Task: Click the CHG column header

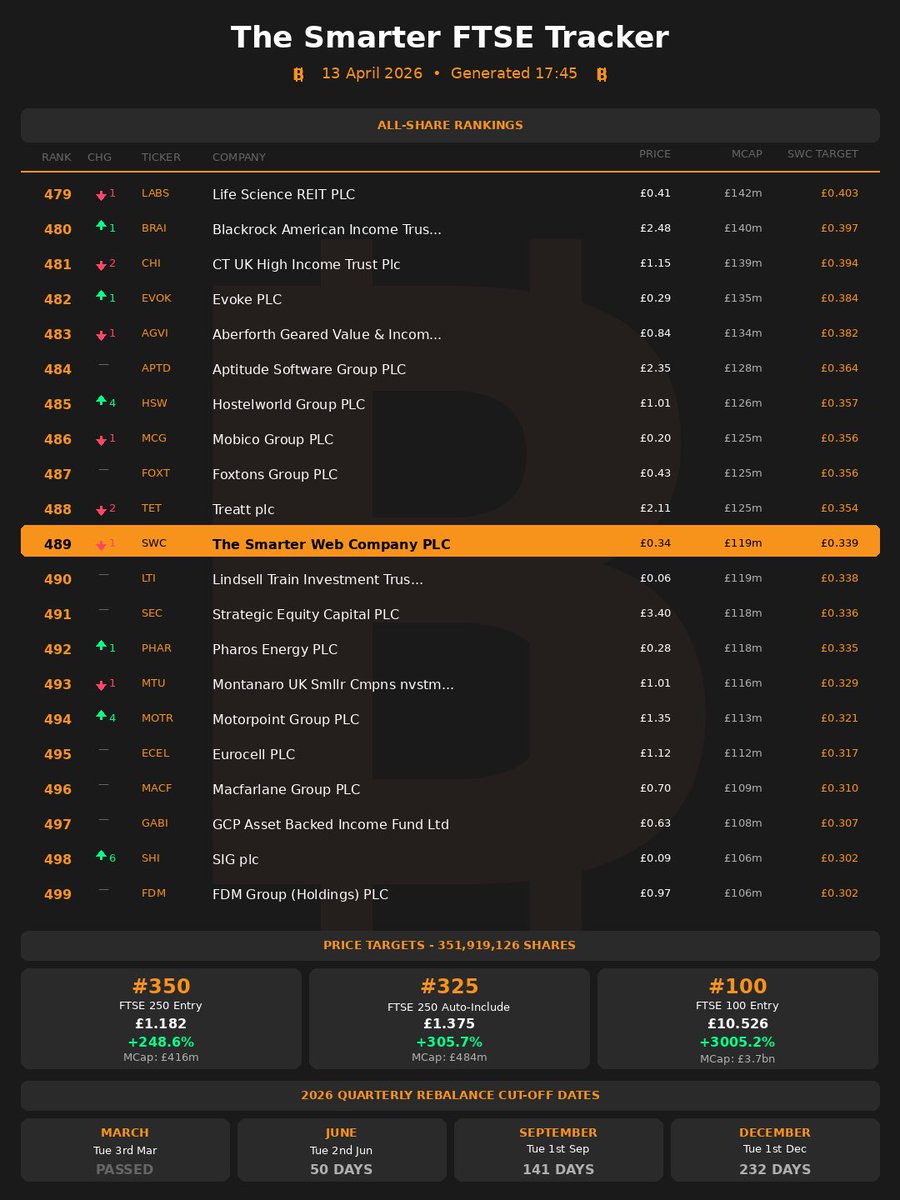Action: click(x=100, y=157)
